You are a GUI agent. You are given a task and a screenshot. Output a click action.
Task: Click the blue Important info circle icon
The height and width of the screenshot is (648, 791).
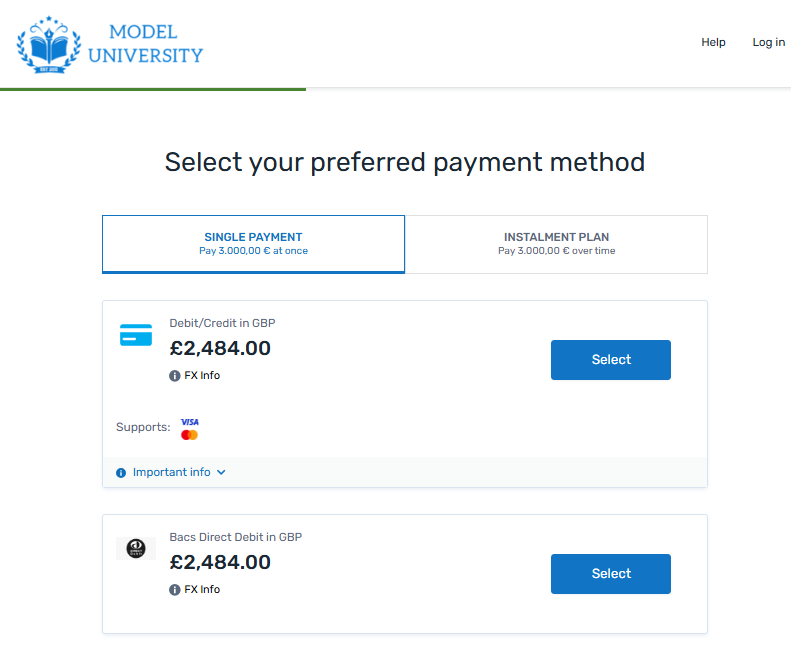(x=121, y=473)
